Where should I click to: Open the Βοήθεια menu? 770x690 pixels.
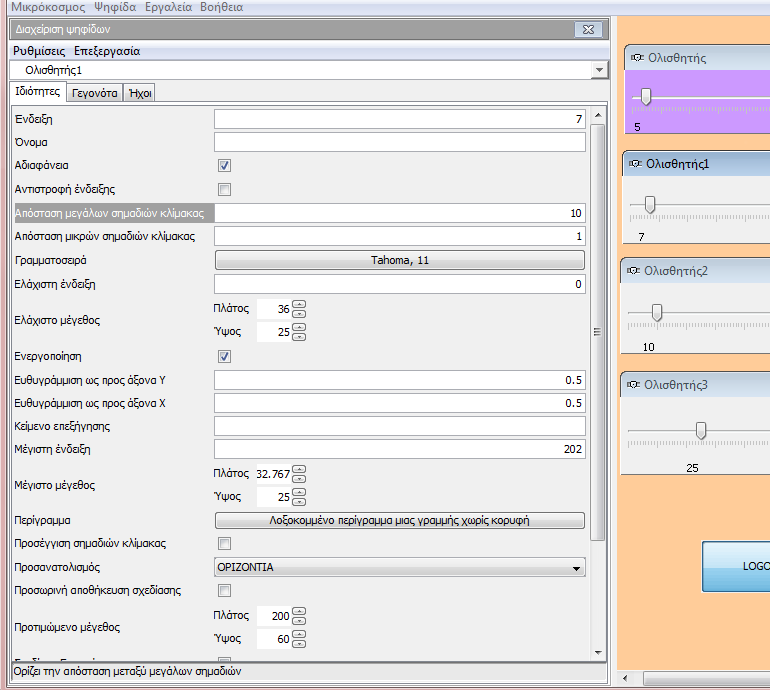click(x=221, y=7)
